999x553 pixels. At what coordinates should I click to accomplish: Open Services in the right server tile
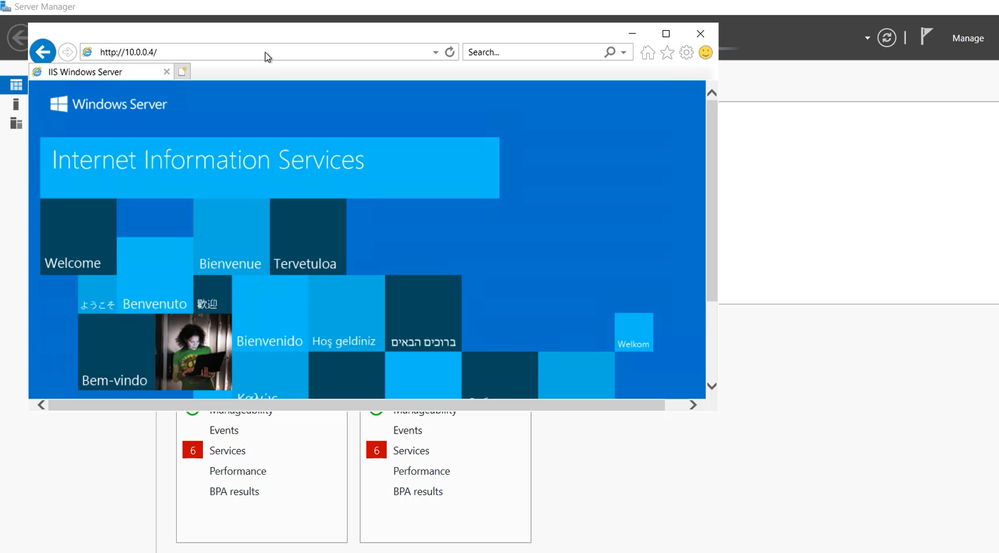(411, 450)
